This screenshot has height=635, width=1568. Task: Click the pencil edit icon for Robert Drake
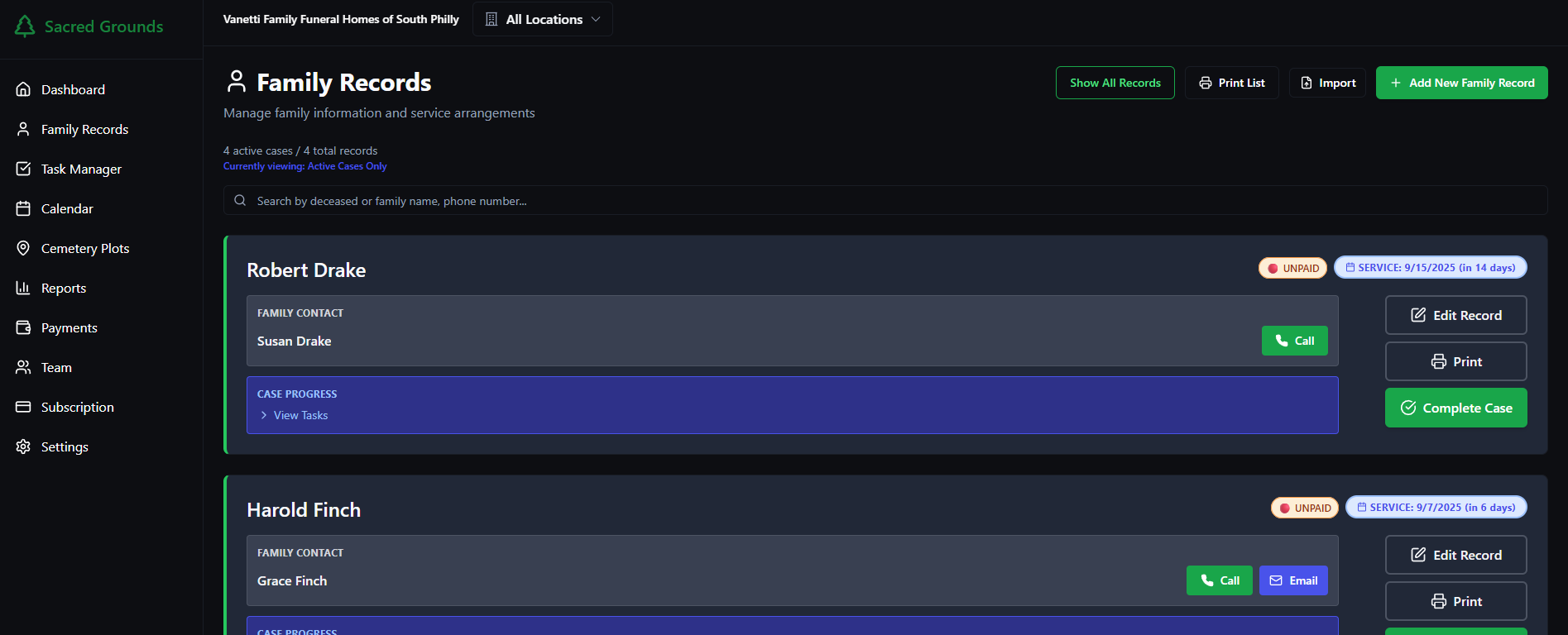coord(1418,315)
